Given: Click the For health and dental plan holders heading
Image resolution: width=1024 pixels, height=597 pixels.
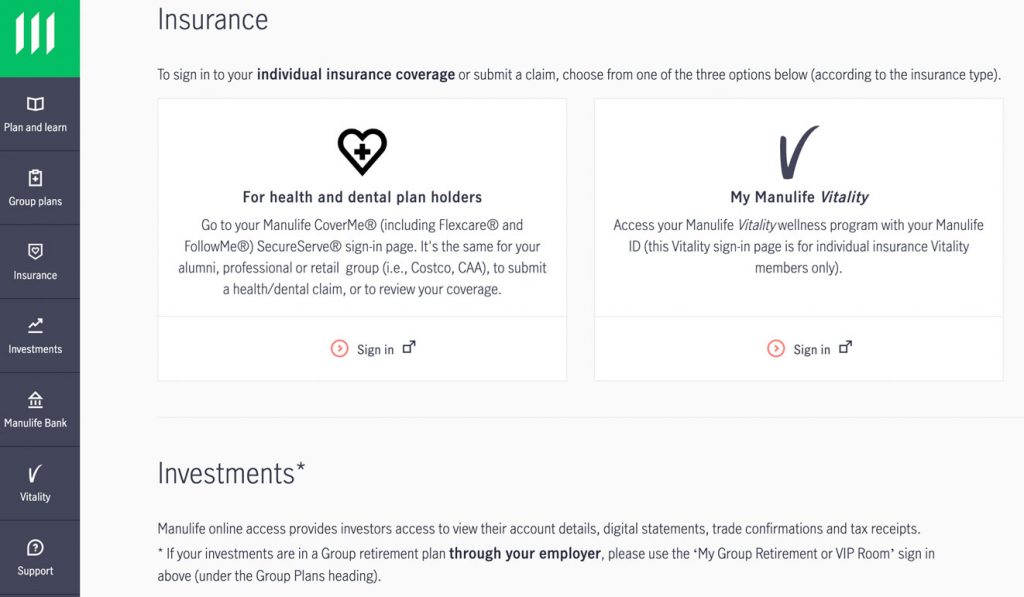Looking at the screenshot, I should pyautogui.click(x=362, y=197).
